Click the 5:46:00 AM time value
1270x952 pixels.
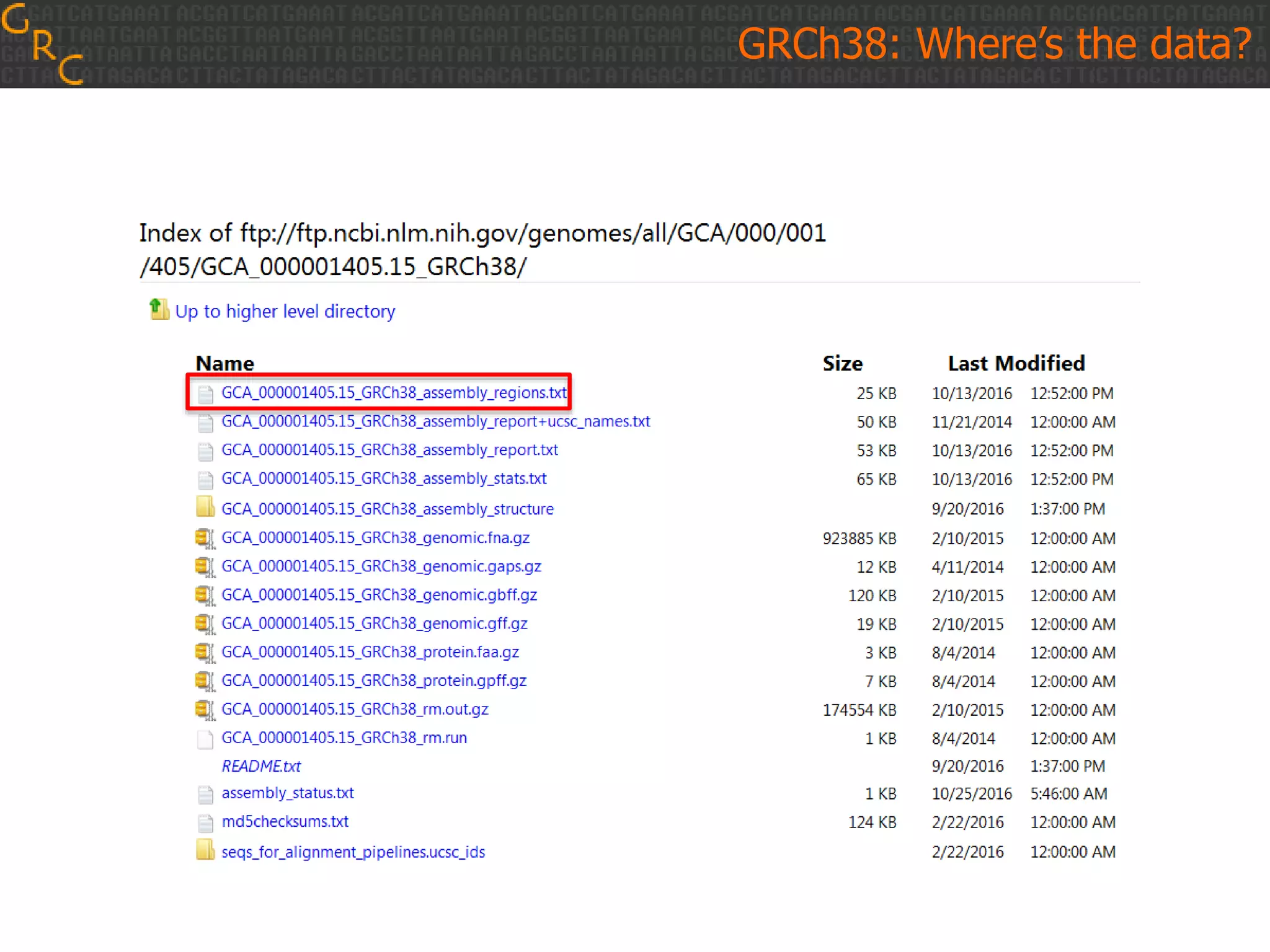point(1069,794)
